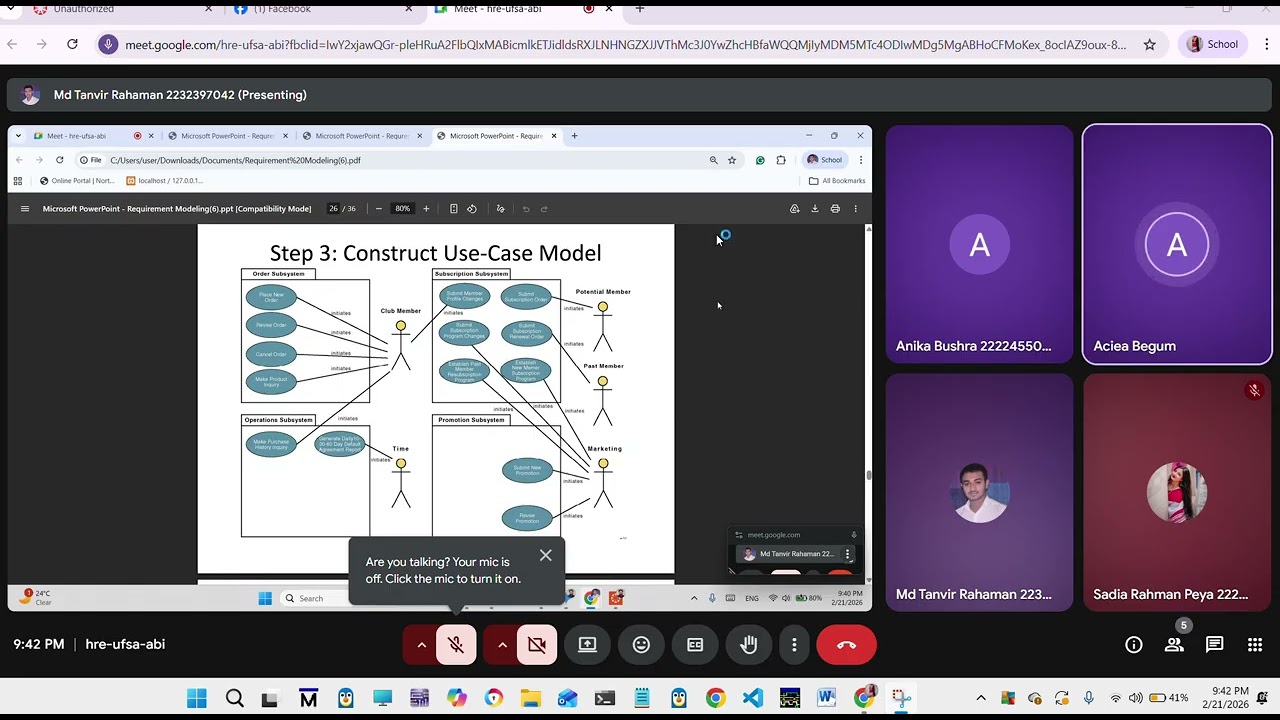Click the meet.google.com address bar
1280x720 pixels.
[625, 45]
